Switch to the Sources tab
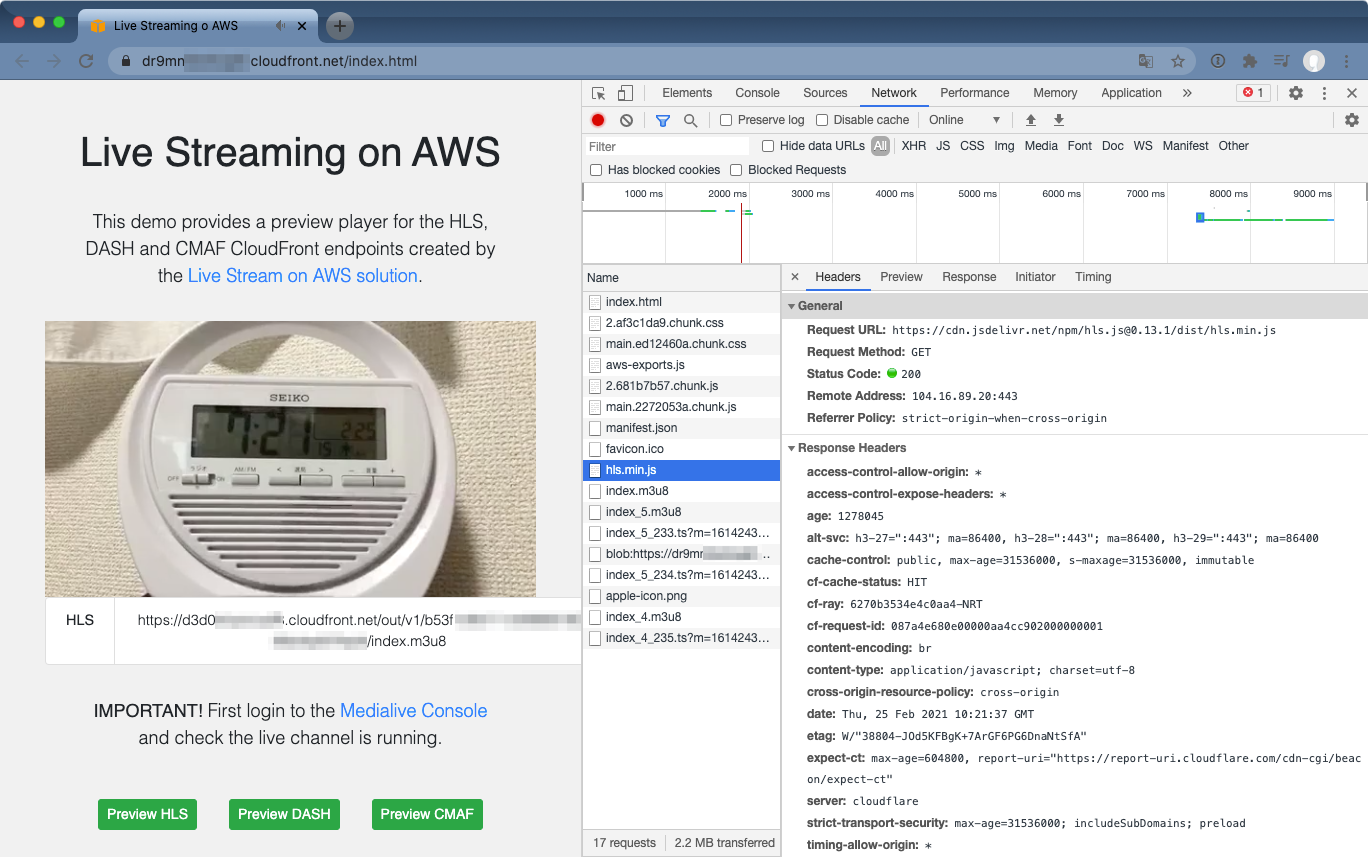The width and height of the screenshot is (1368, 857). click(x=825, y=93)
